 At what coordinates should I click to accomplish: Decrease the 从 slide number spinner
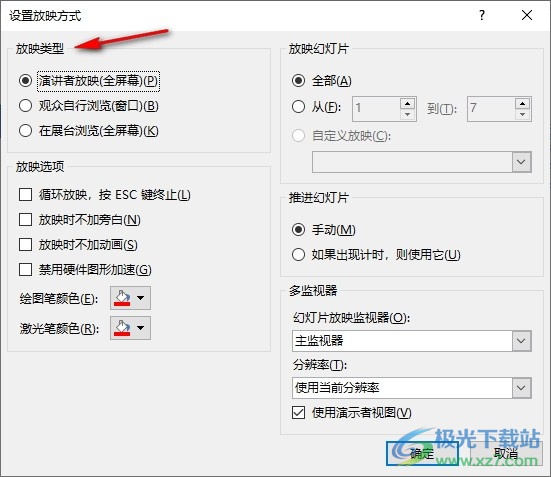[407, 115]
